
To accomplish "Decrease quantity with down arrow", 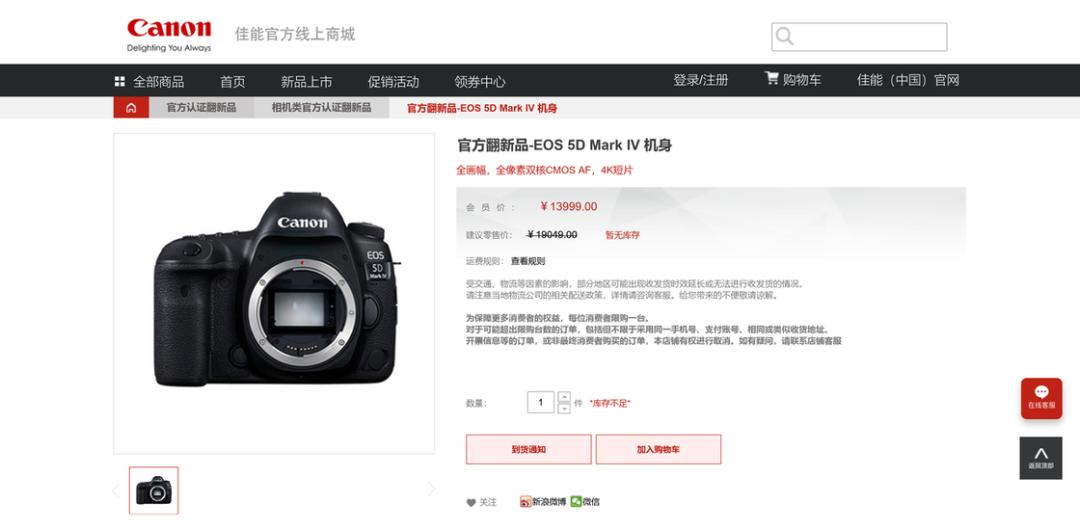I will coord(564,408).
